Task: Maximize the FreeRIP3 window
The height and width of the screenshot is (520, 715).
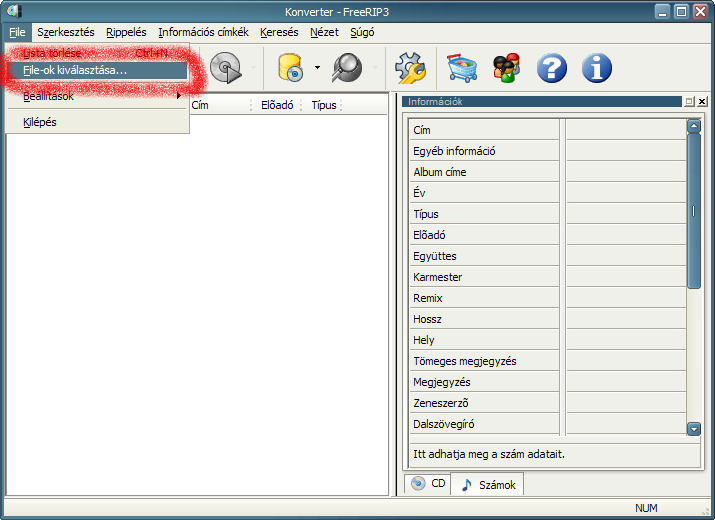Action: pyautogui.click(x=681, y=11)
